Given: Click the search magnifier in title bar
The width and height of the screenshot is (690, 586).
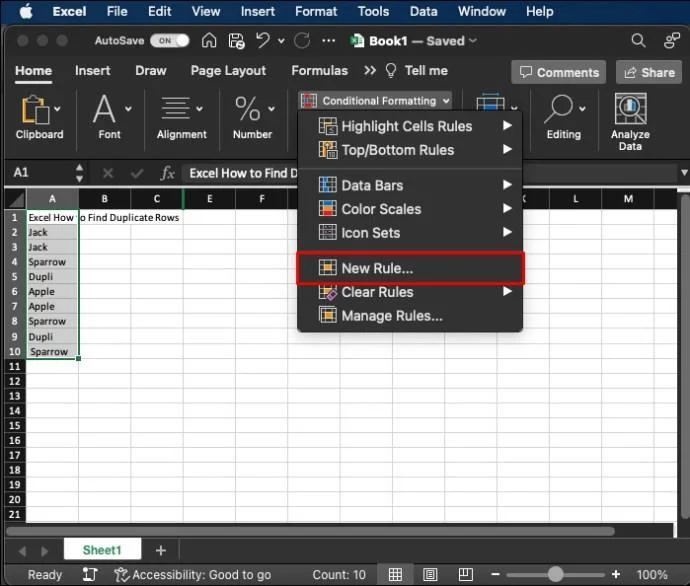Looking at the screenshot, I should pyautogui.click(x=638, y=41).
